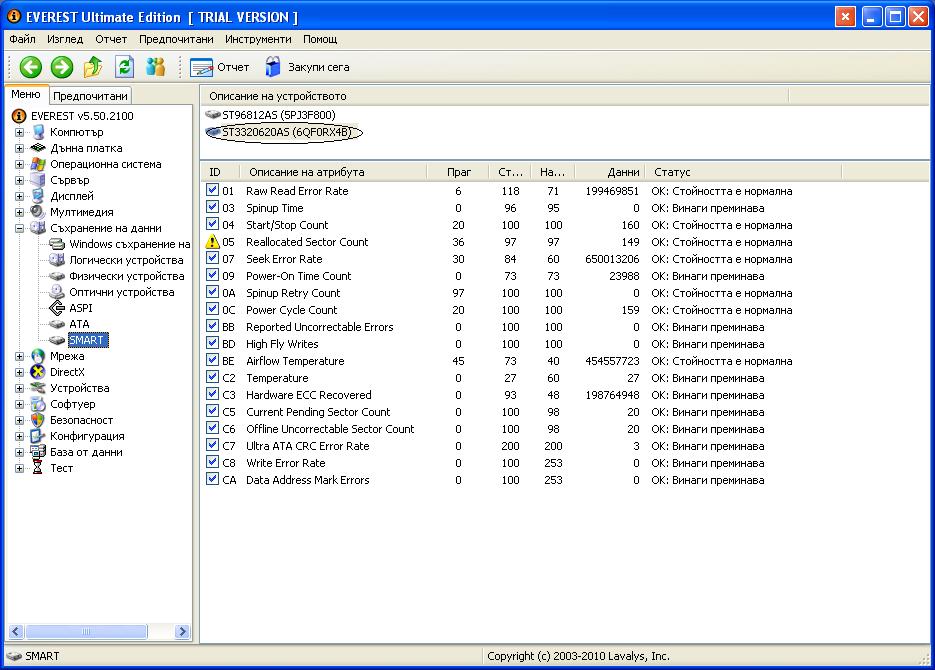The width and height of the screenshot is (935, 670).
Task: Uncheck the Raw Read Error Rate checkbox
Action: 212,191
